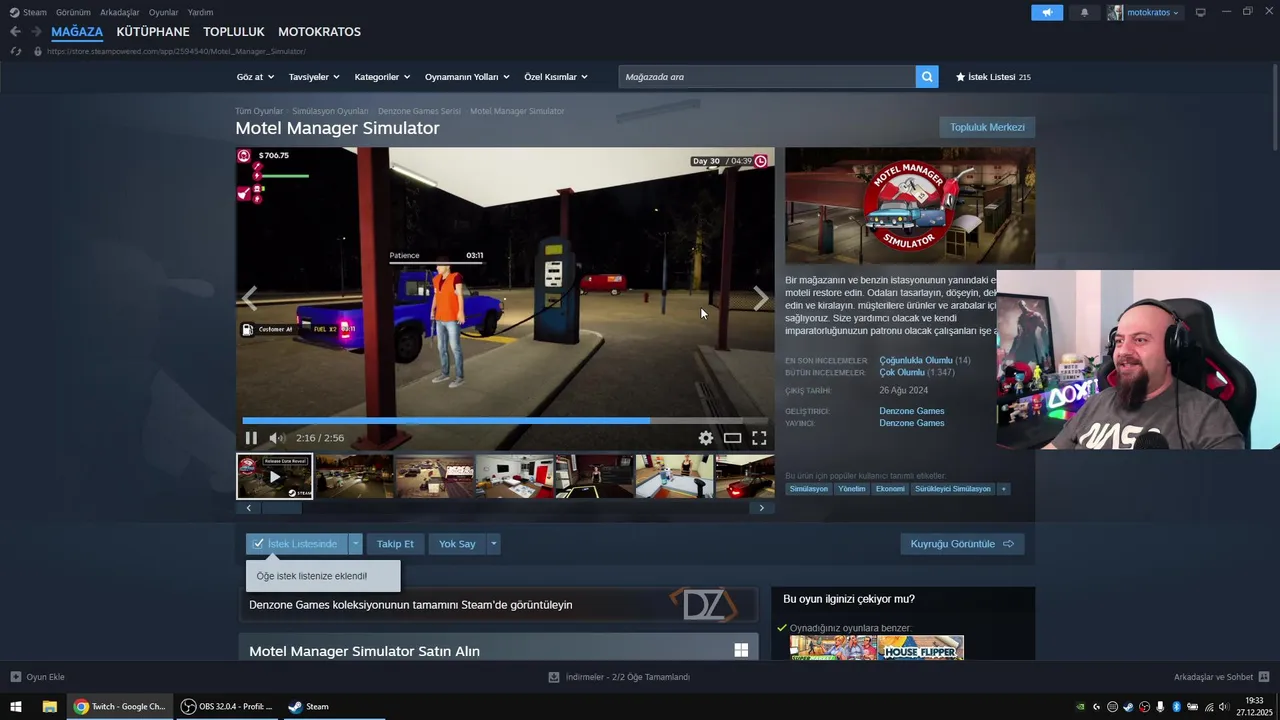Click the Bluetooth tray icon

(1176, 707)
